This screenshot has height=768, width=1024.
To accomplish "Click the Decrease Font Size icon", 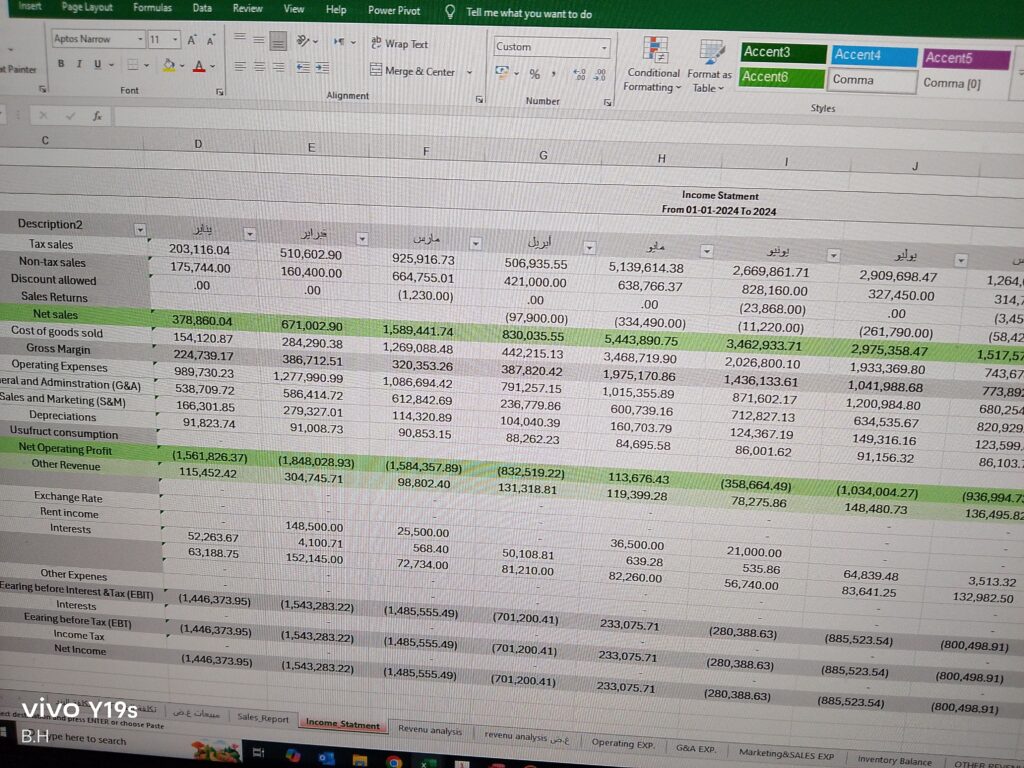I will click(x=210, y=41).
